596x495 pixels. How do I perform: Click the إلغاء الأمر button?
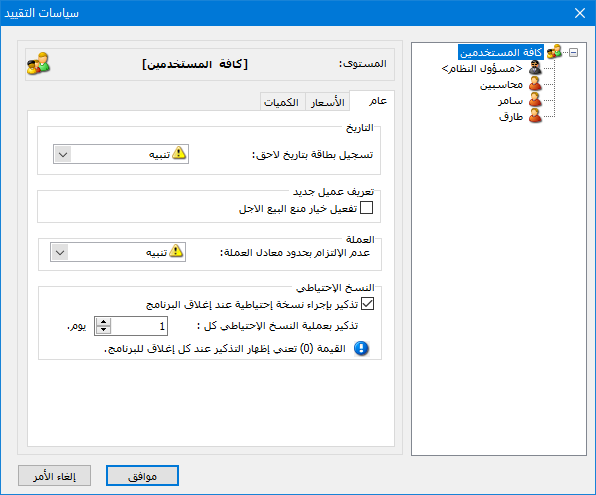point(54,476)
